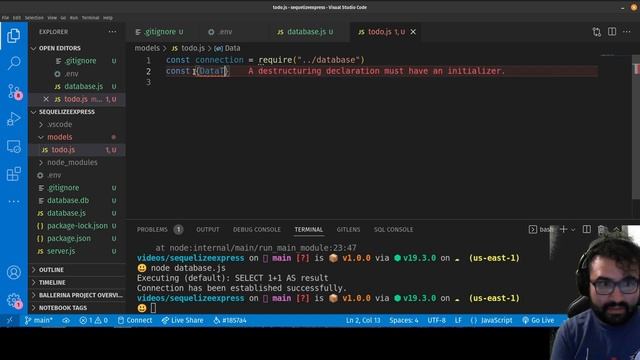Open errors and warnings status indicator
Screen dimensions: 640x360
coord(93,320)
